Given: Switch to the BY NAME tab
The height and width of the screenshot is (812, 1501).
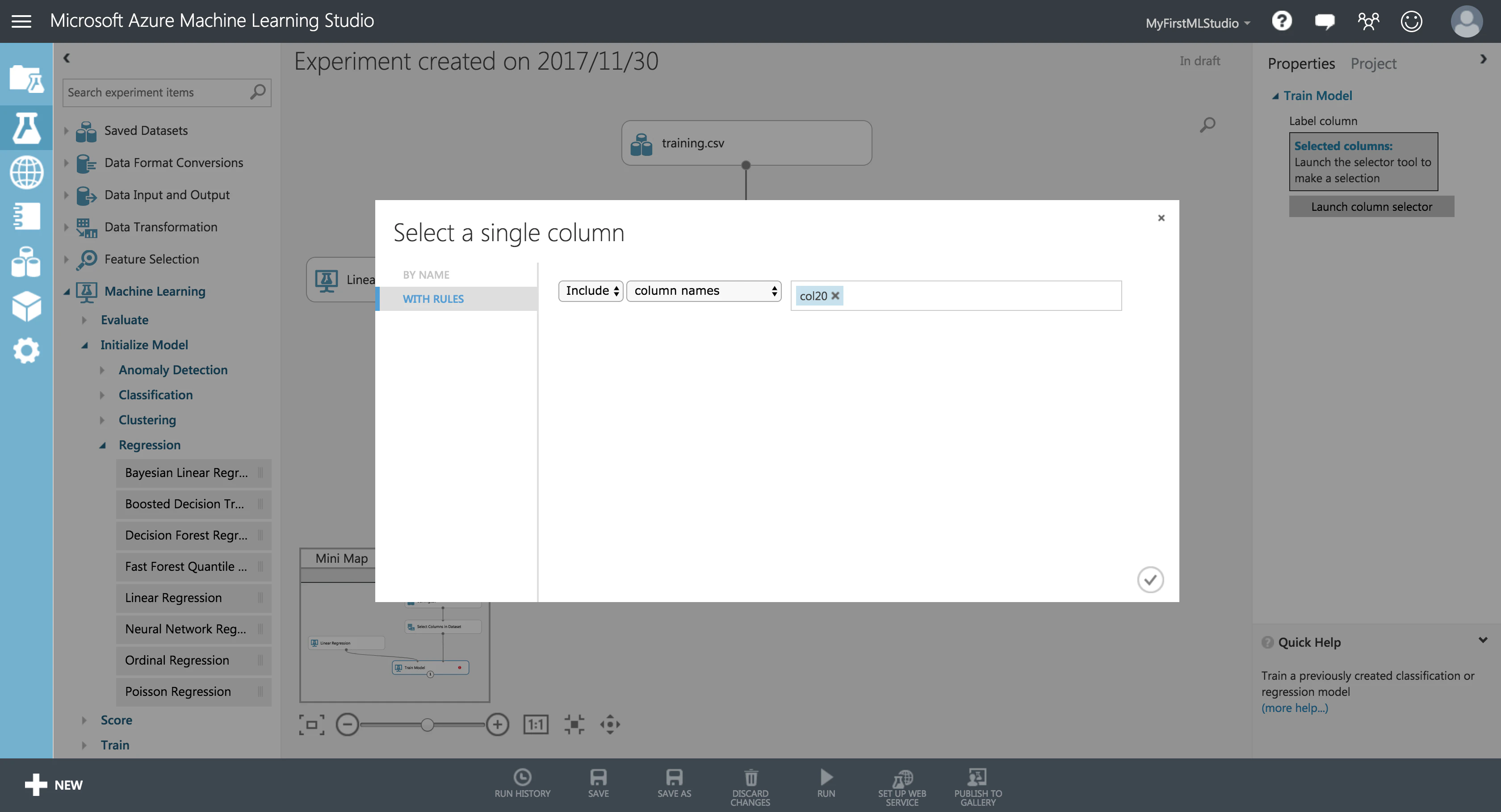Looking at the screenshot, I should (x=426, y=274).
